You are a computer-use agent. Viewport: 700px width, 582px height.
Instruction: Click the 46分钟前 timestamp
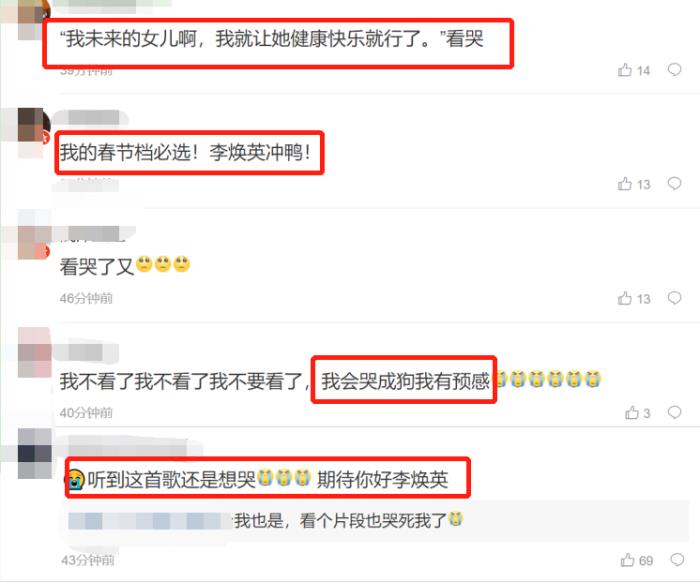coord(86,298)
